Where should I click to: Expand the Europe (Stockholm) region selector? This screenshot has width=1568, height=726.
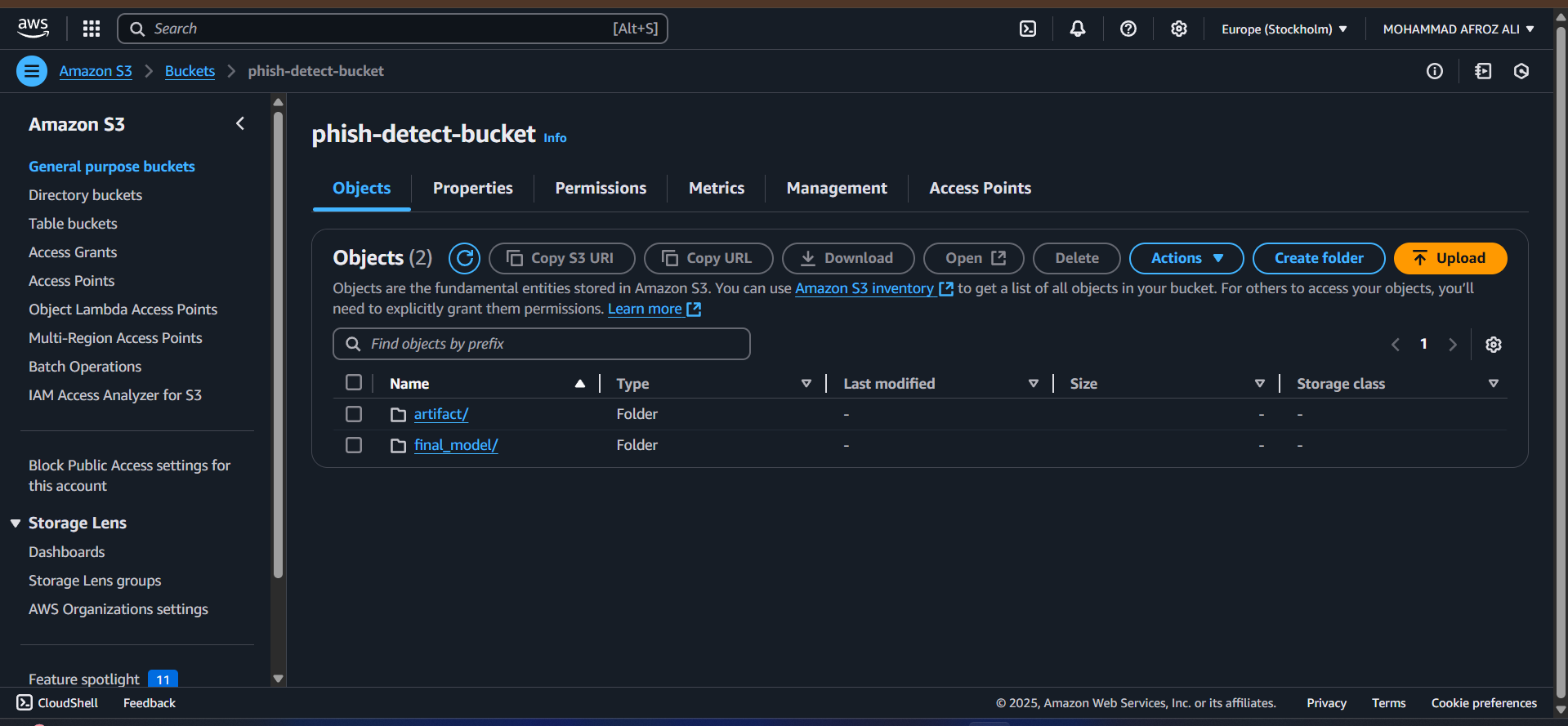(1284, 29)
